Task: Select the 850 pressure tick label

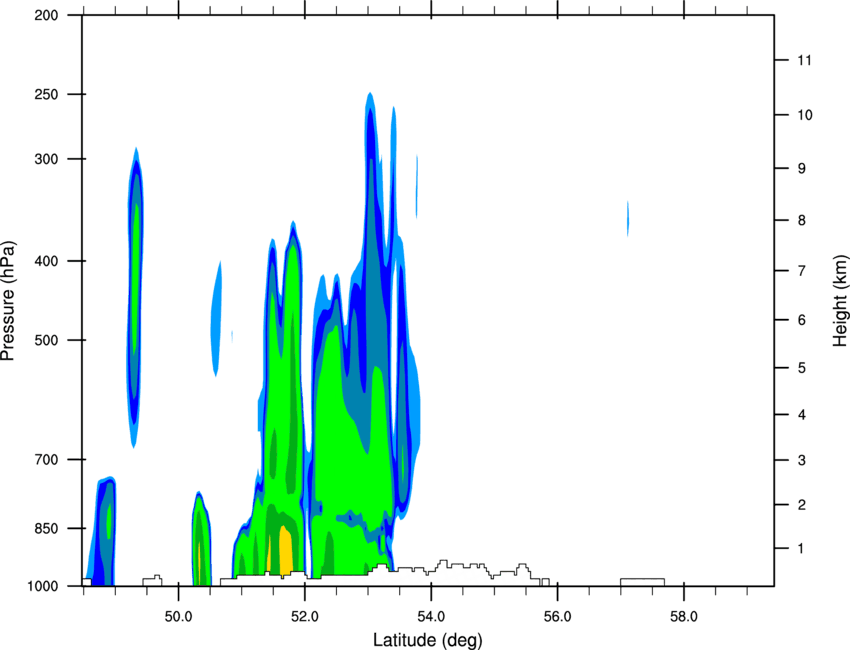Action: click(x=46, y=528)
